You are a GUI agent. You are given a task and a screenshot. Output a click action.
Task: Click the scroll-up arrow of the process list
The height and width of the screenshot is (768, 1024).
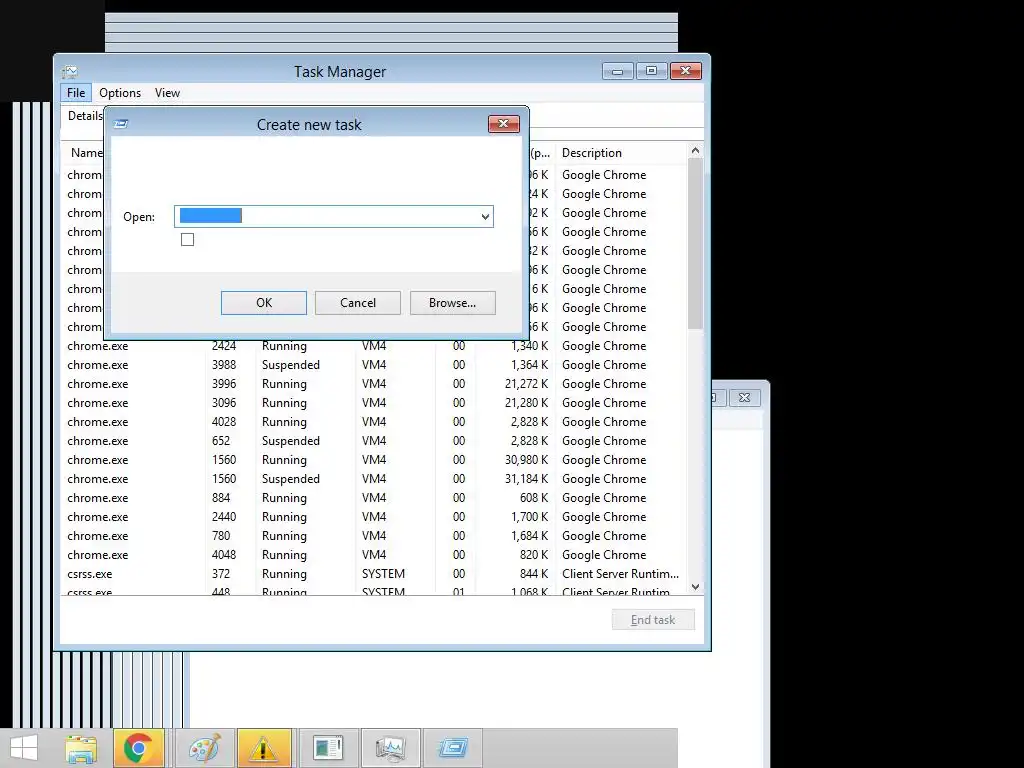[695, 151]
